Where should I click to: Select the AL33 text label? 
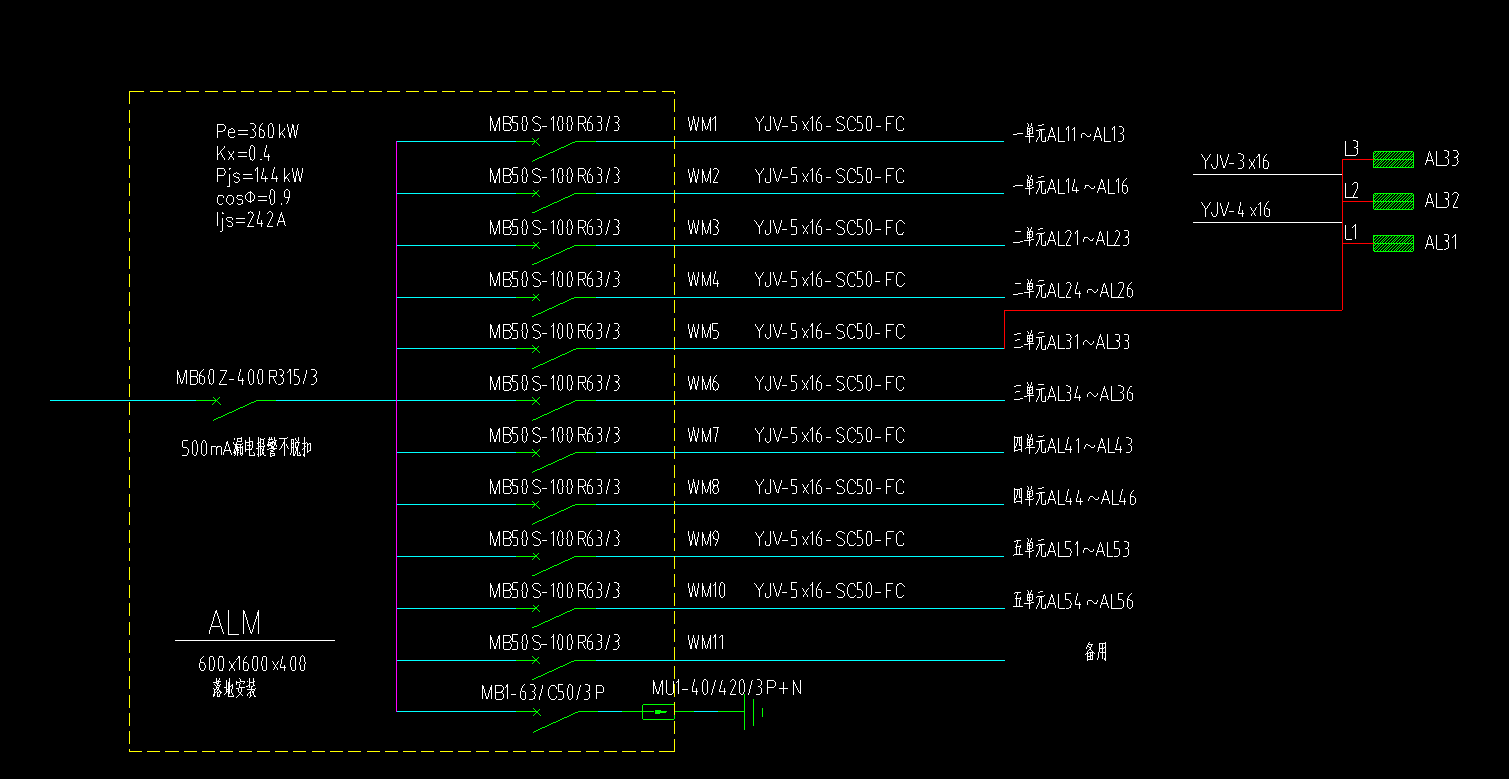tap(1442, 159)
